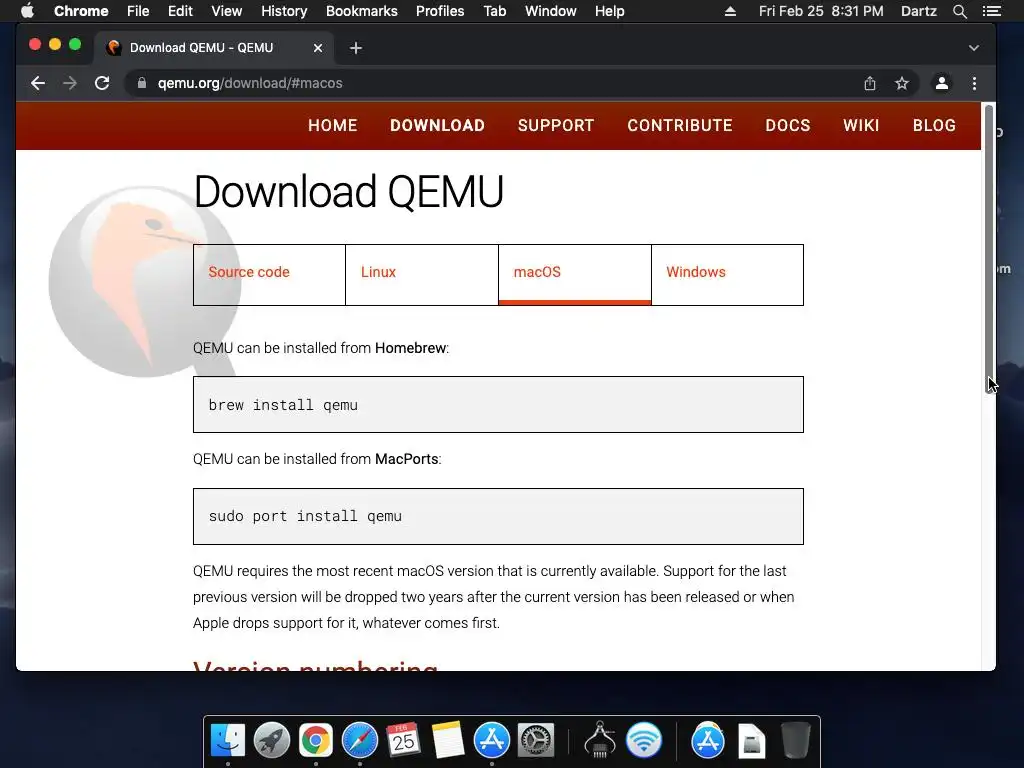
Task: Select the Download QEMU browser tab
Action: pyautogui.click(x=216, y=48)
